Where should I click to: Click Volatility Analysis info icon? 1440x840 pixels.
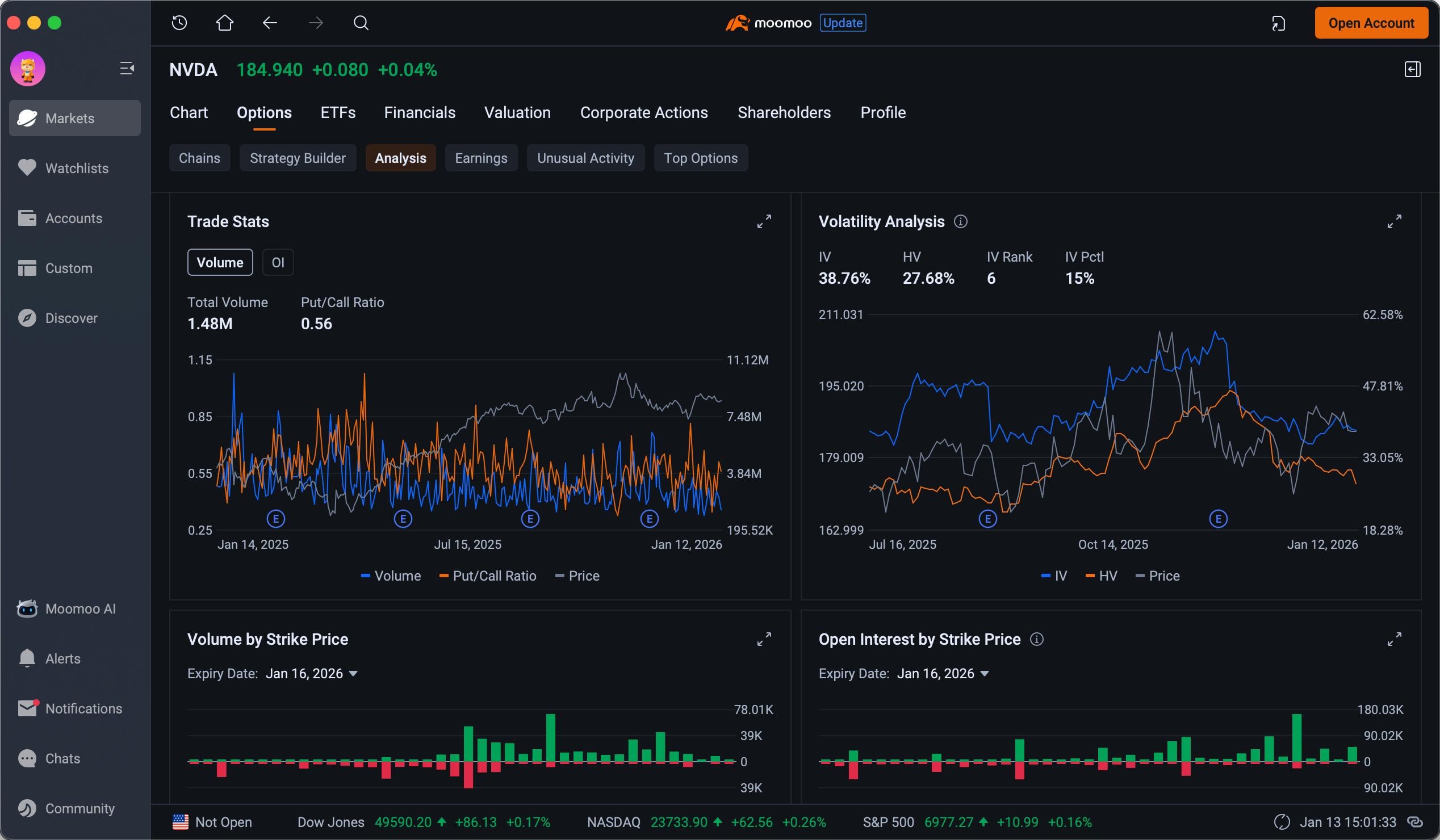(961, 221)
